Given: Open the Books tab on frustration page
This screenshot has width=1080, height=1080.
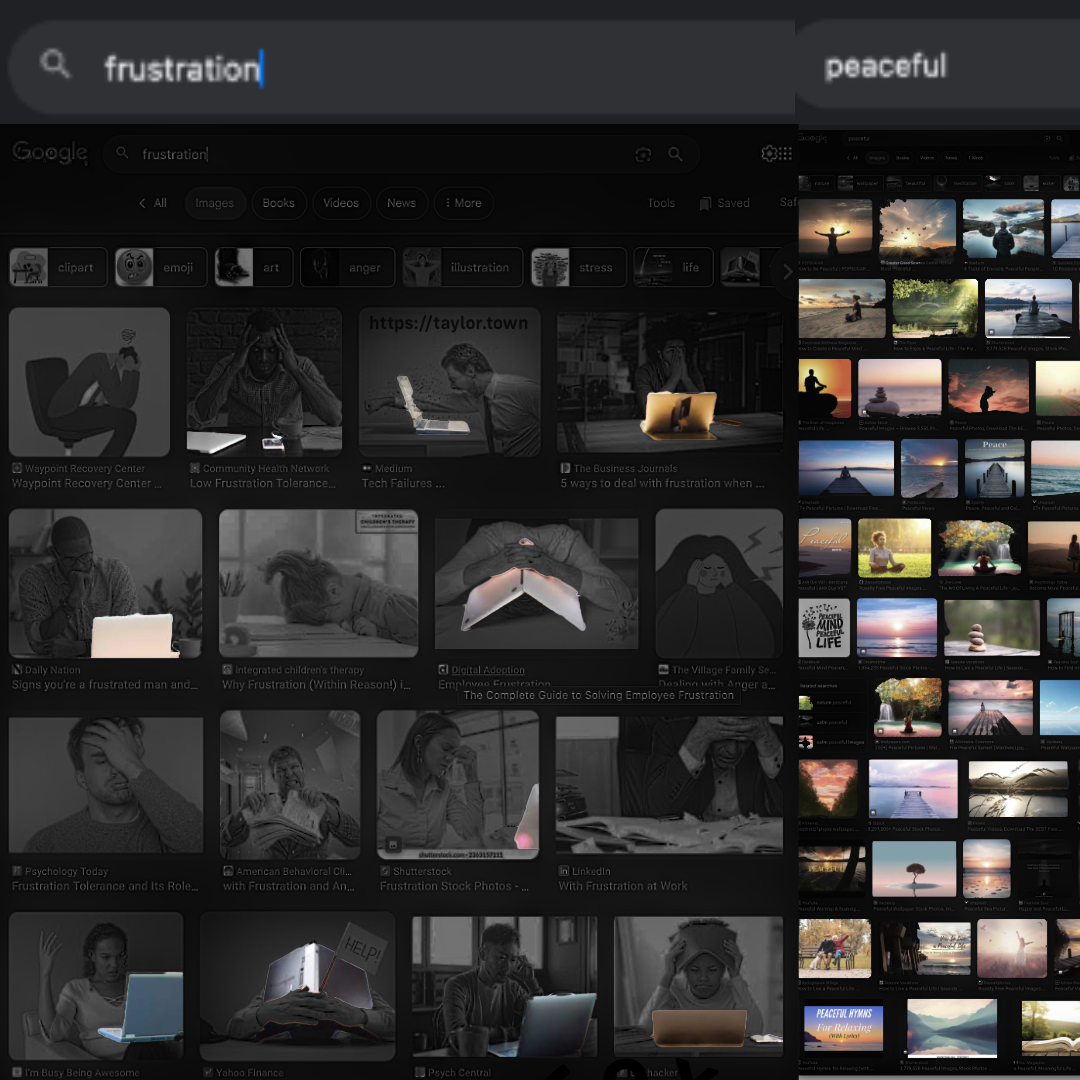Looking at the screenshot, I should point(278,203).
